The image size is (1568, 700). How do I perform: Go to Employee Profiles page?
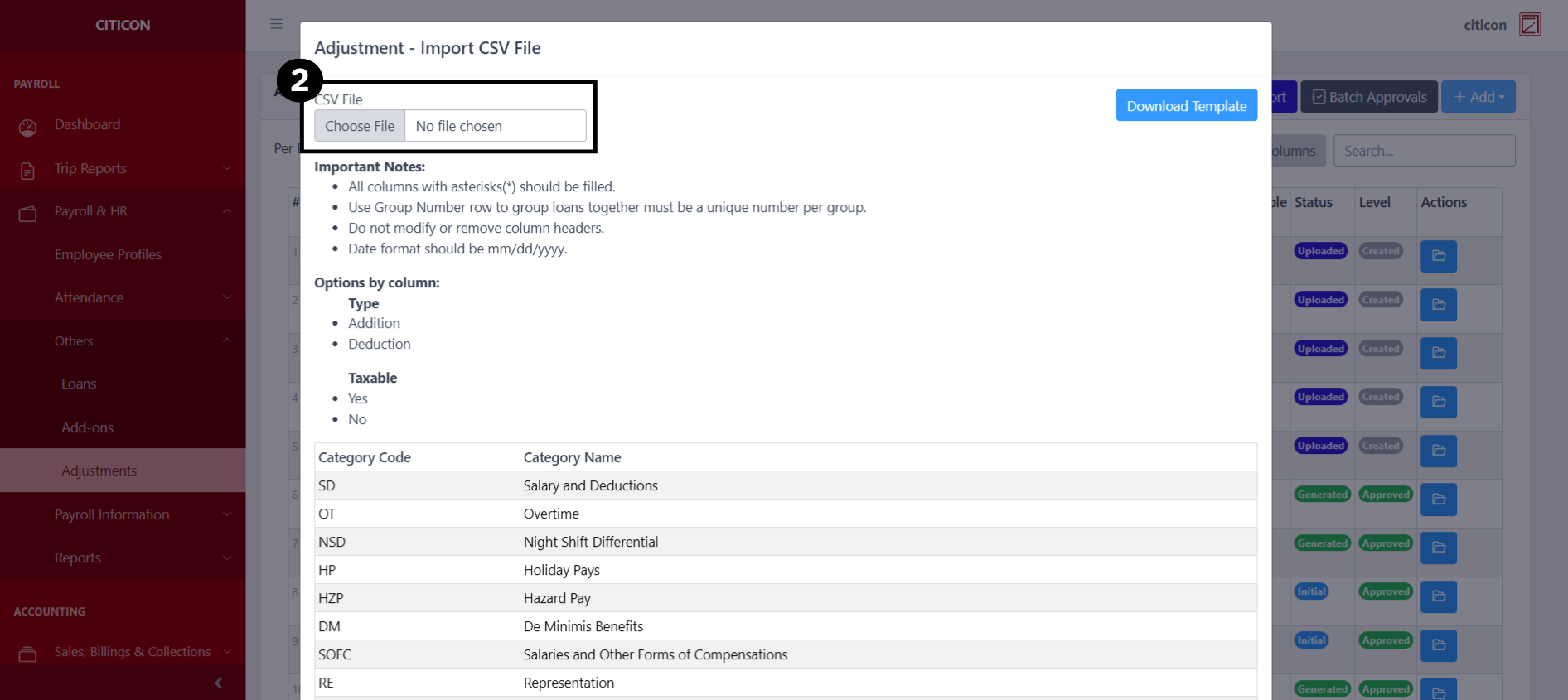[x=108, y=254]
